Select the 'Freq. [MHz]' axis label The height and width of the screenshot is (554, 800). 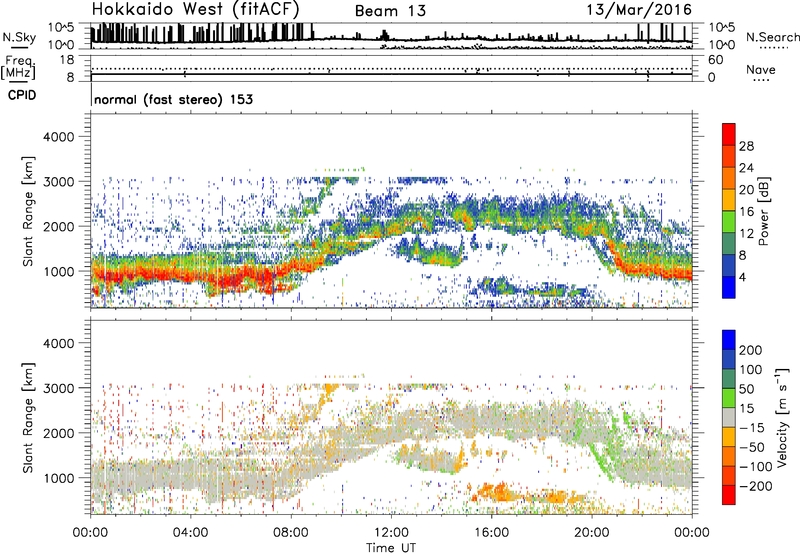[19, 67]
